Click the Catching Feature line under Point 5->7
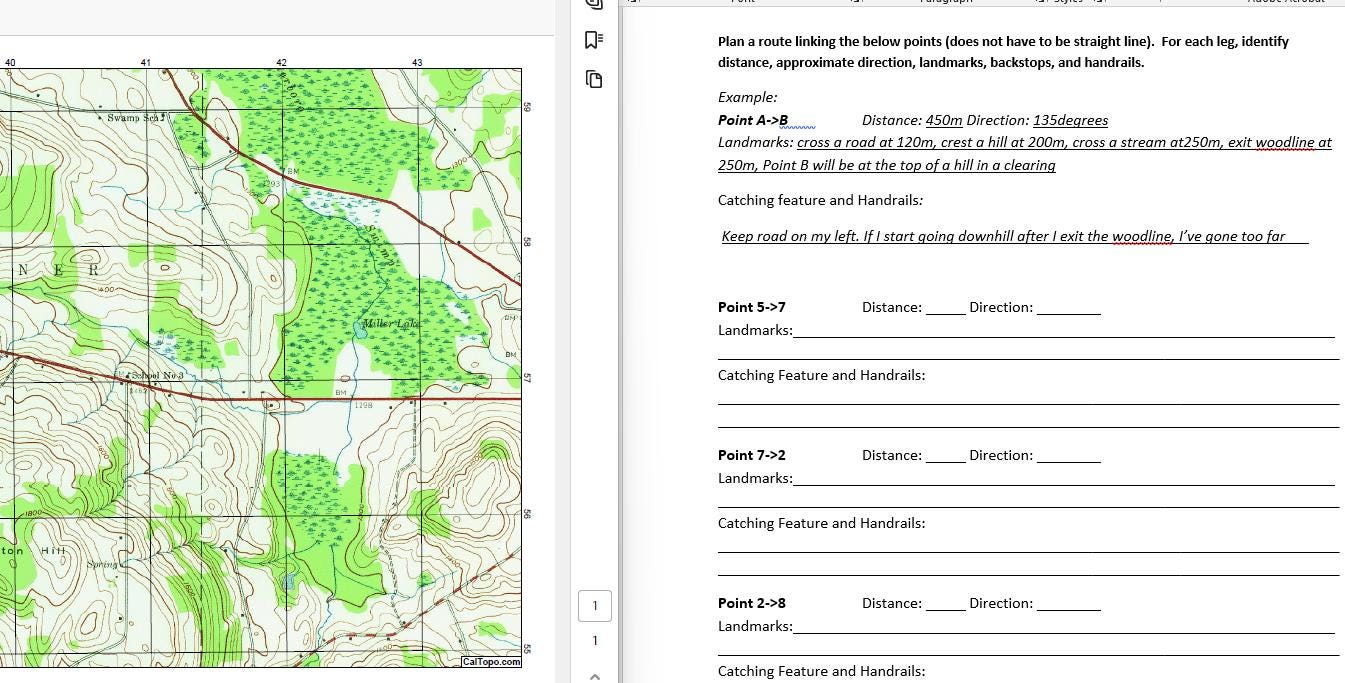The height and width of the screenshot is (683, 1345). click(x=1025, y=402)
